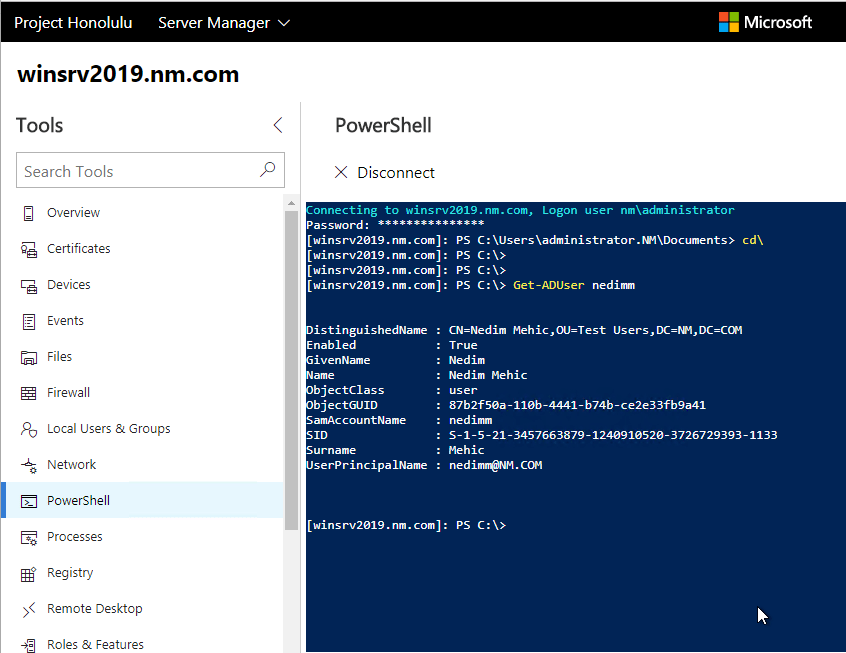
Task: Click the Search Tools magnifier icon
Action: pos(267,170)
